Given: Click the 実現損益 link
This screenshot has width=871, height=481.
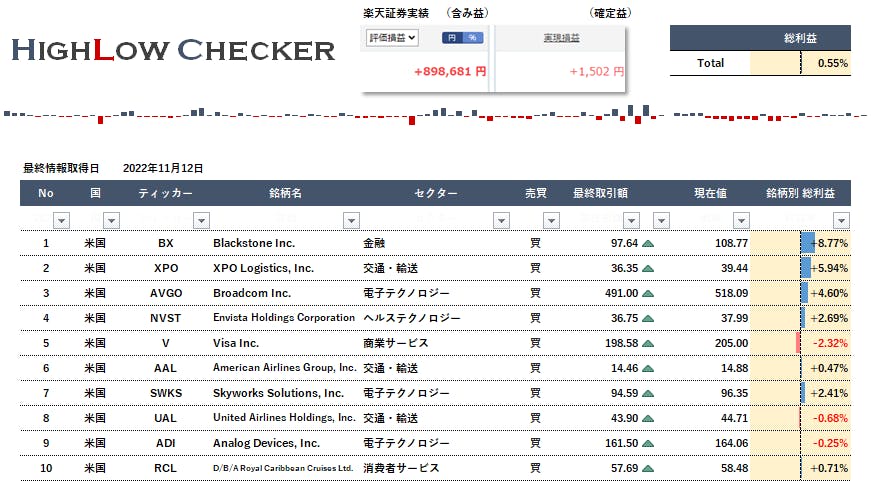Looking at the screenshot, I should [x=562, y=38].
